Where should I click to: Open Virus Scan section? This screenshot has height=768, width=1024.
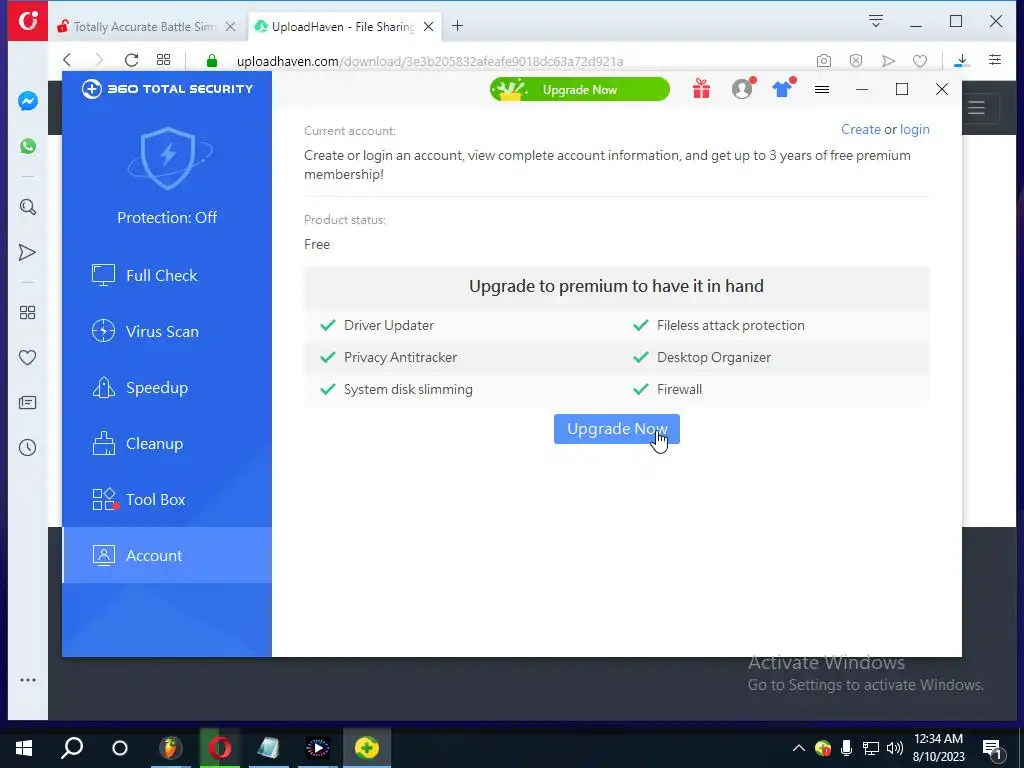[x=167, y=332]
